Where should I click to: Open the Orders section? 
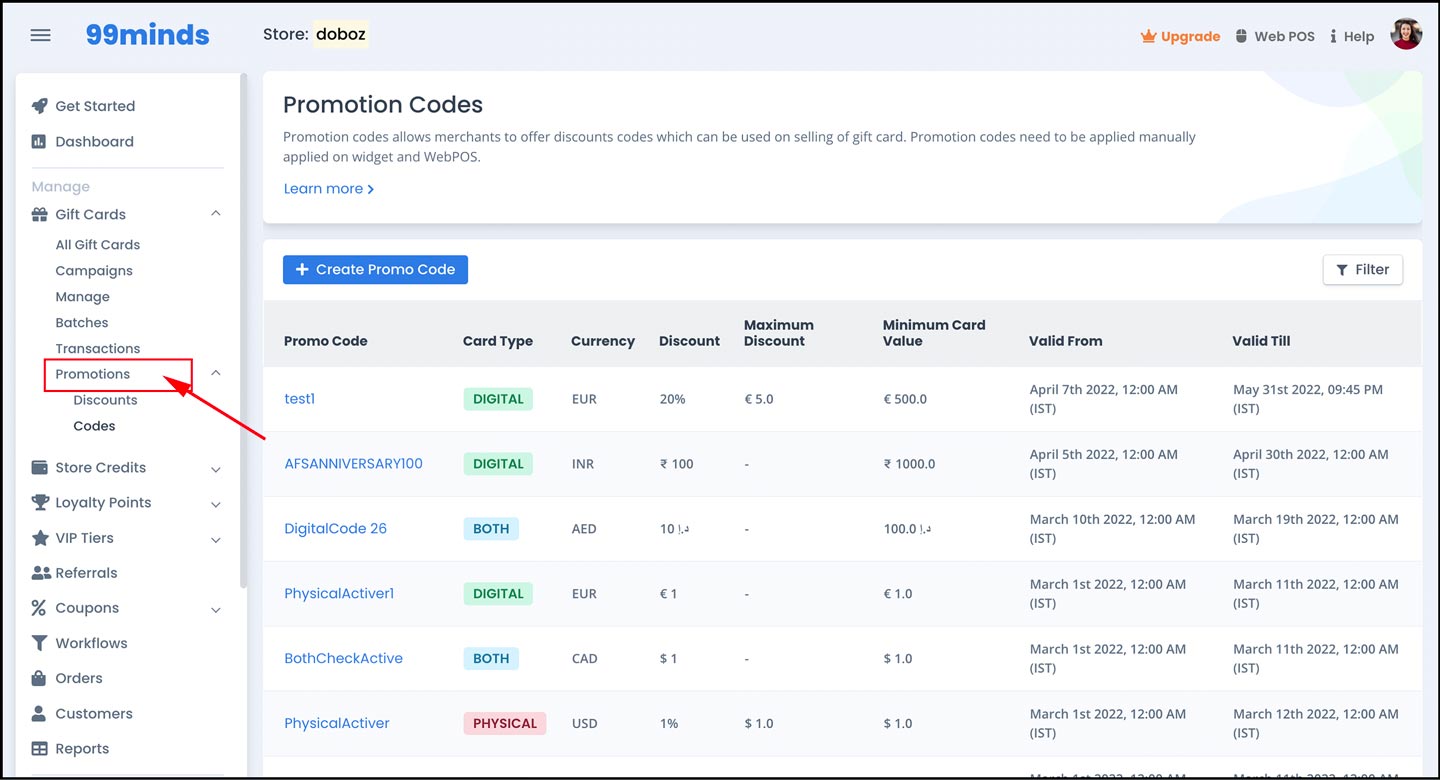[79, 678]
